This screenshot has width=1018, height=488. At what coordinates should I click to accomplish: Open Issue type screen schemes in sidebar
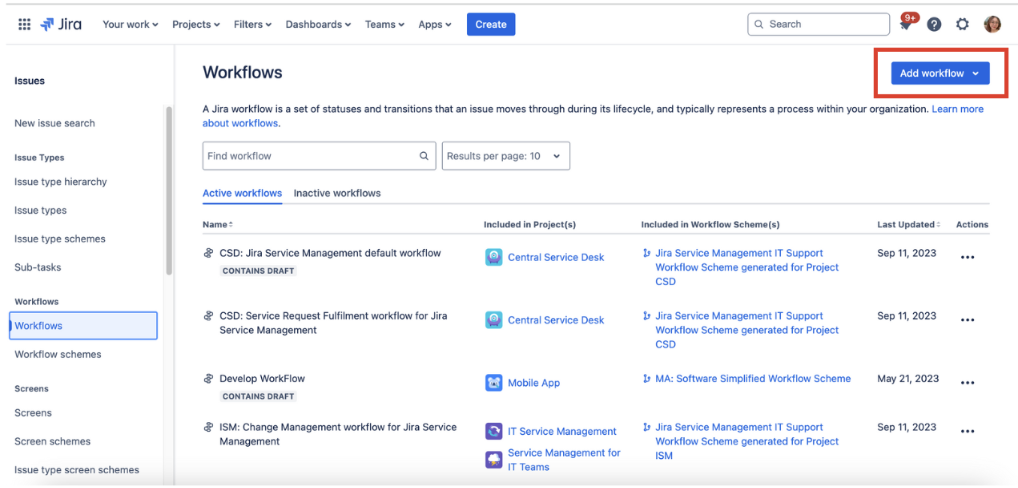coord(77,470)
